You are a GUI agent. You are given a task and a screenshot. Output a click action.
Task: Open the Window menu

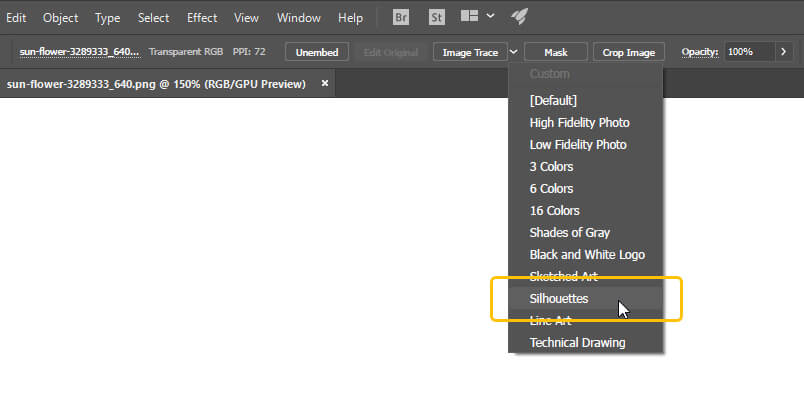[x=299, y=18]
